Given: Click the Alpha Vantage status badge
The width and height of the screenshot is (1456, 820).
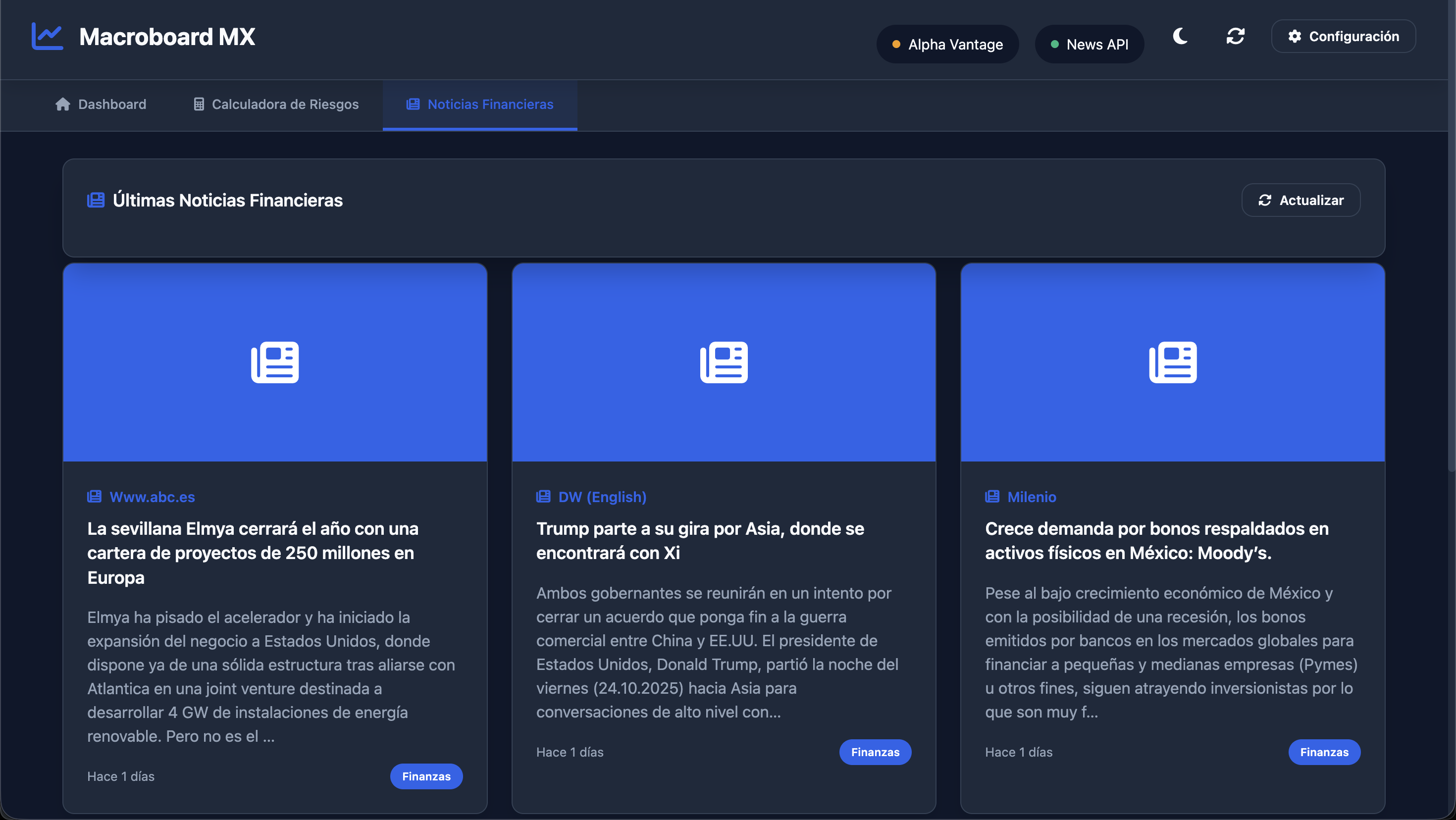Looking at the screenshot, I should pyautogui.click(x=947, y=44).
